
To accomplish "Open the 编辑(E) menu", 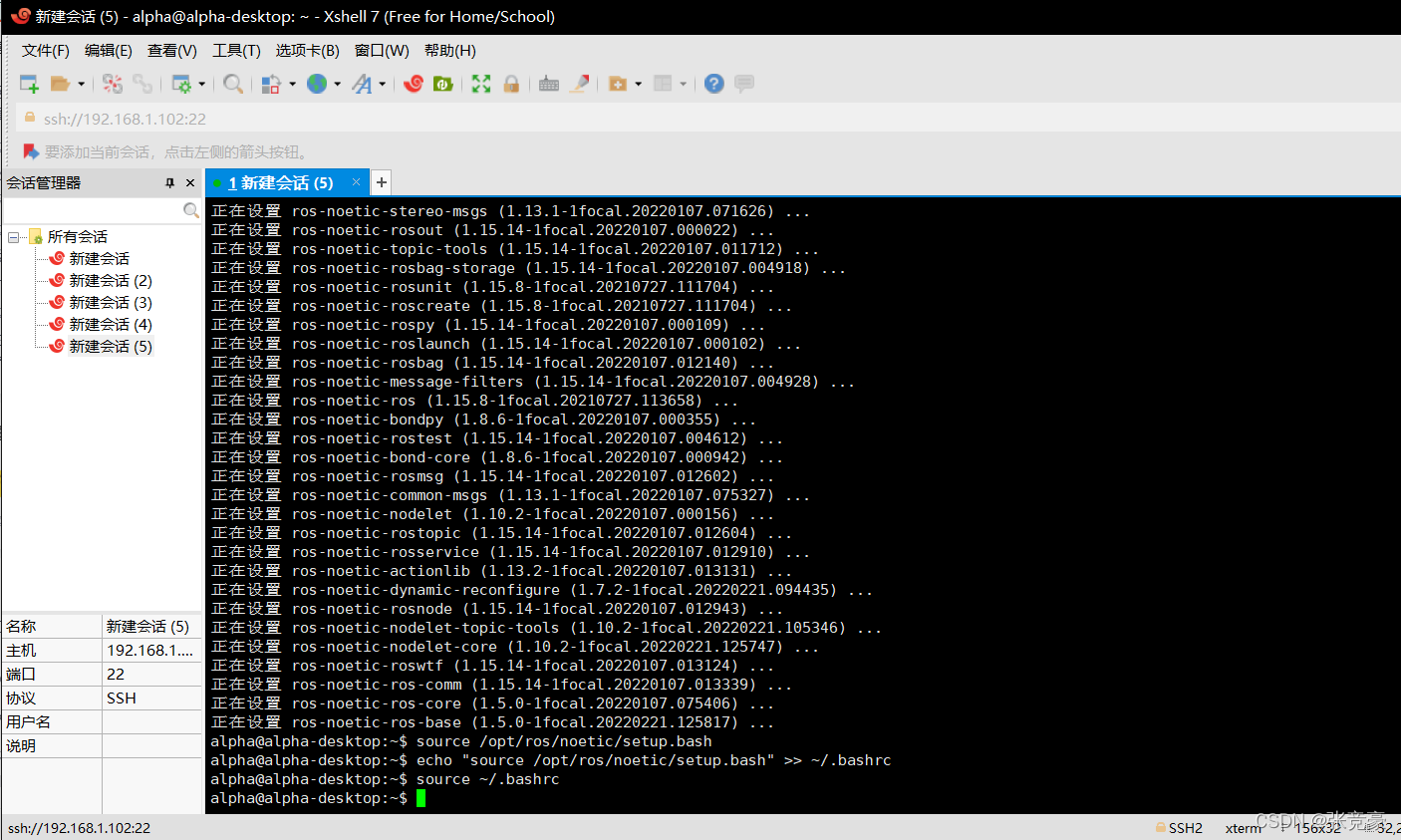I will click(x=109, y=50).
